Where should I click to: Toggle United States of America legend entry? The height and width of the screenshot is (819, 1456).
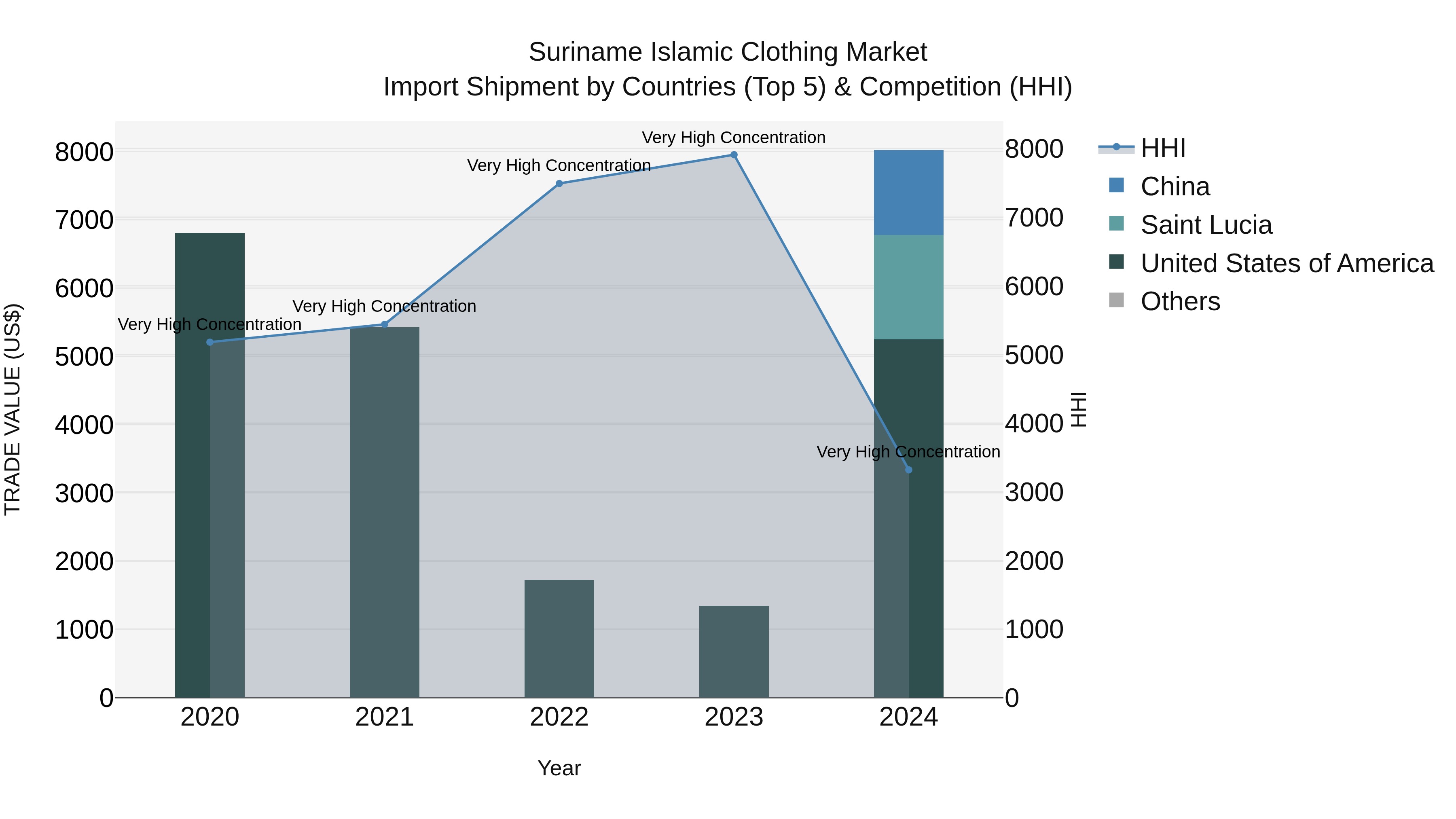tap(1271, 263)
